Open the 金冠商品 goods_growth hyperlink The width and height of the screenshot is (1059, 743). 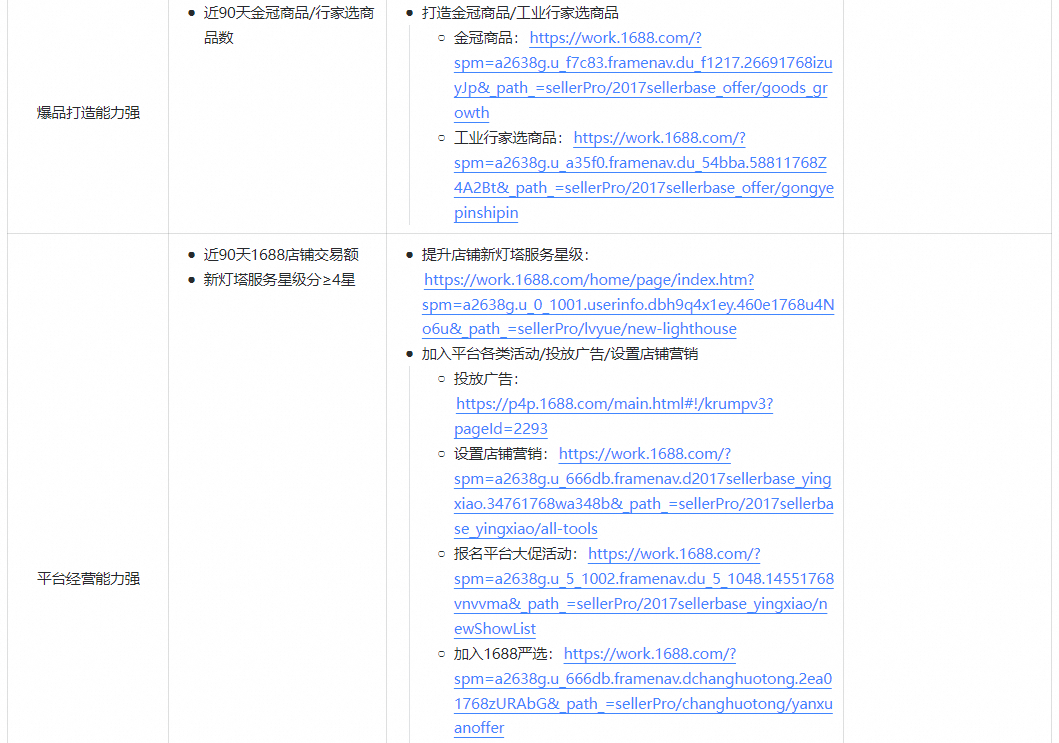(x=642, y=63)
